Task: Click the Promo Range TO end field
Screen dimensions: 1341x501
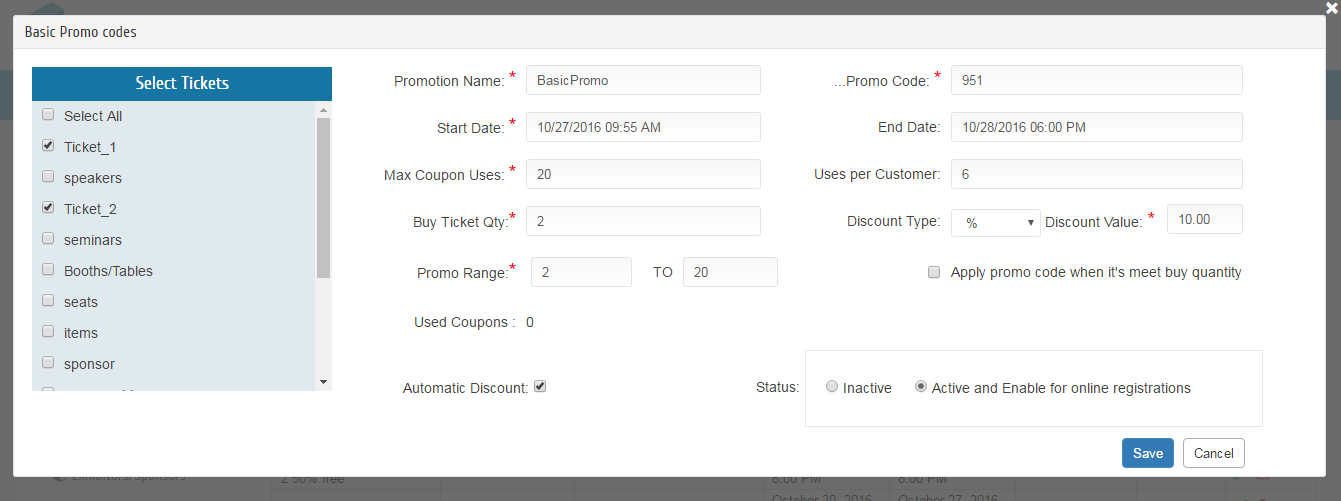Action: (730, 272)
